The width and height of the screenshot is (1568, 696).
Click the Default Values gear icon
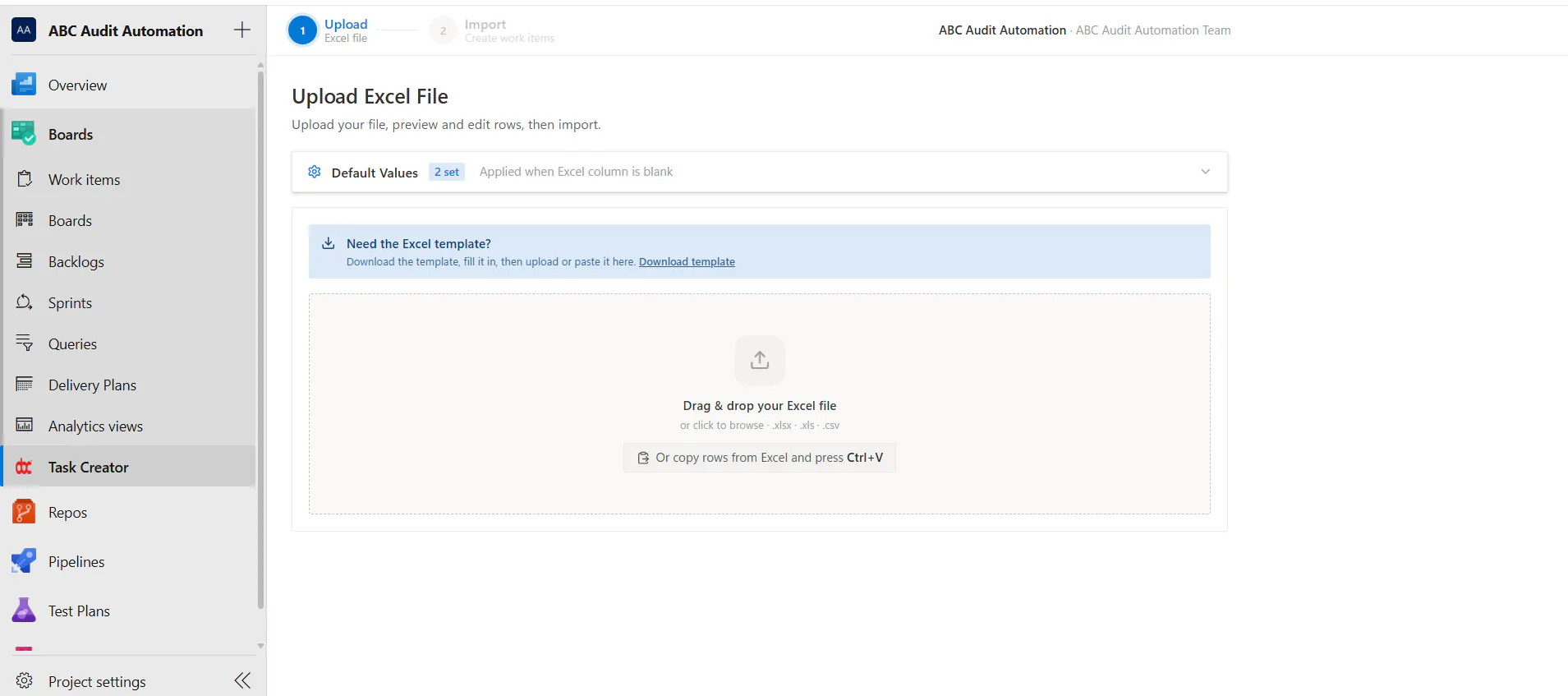pos(315,172)
